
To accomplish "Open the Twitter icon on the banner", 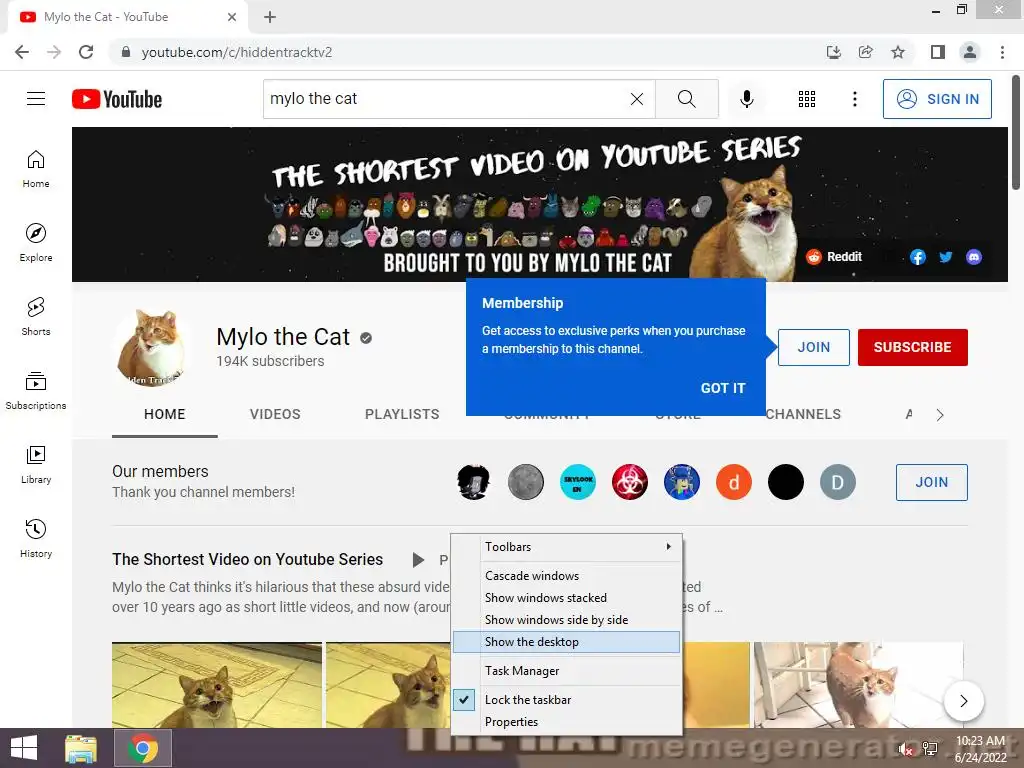I will (946, 257).
